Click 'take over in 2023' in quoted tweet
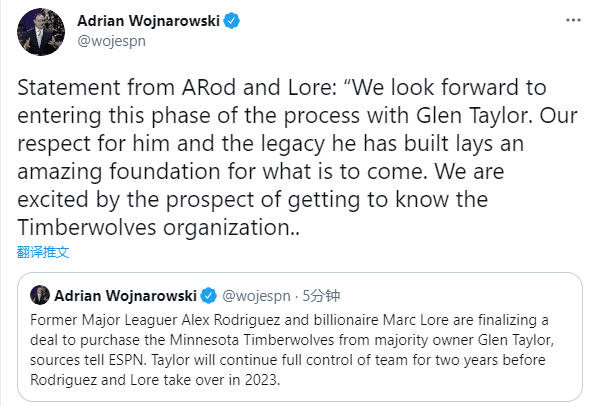Viewport: 589px width, 406px height. [222, 380]
